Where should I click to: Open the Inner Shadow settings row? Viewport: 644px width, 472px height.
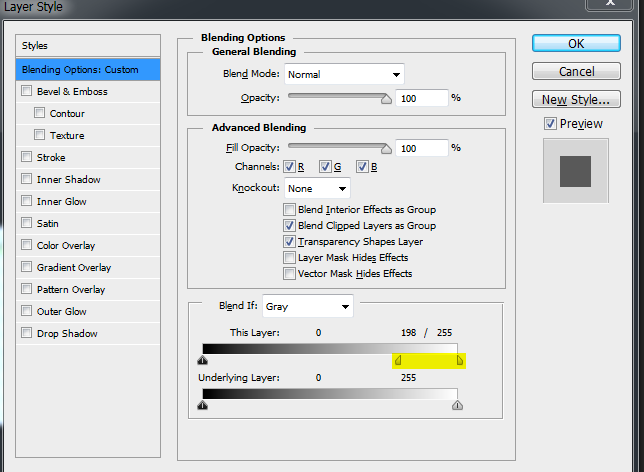coord(88,180)
